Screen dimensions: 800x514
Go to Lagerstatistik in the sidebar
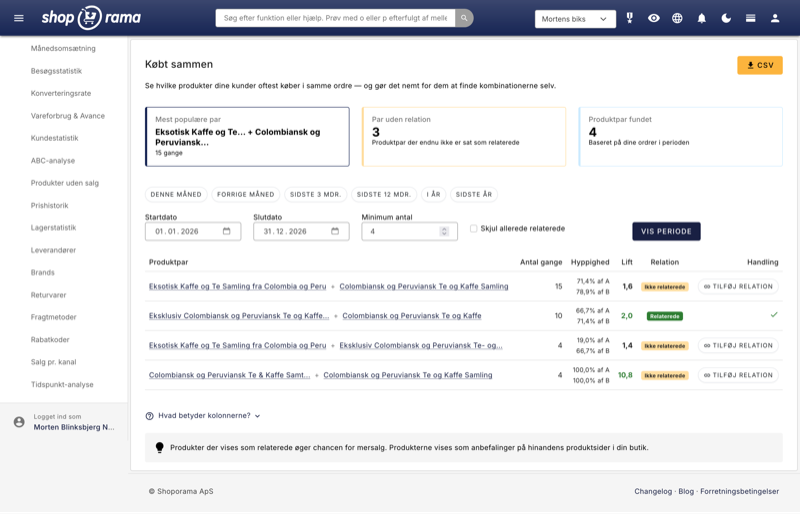tap(54, 227)
